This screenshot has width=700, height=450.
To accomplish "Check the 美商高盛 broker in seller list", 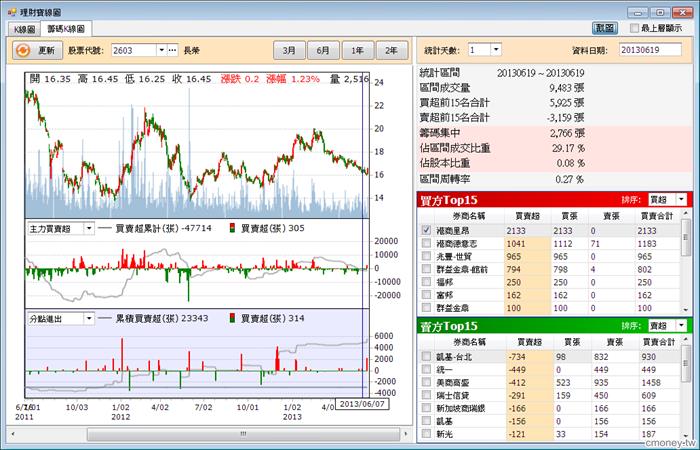I will 428,382.
